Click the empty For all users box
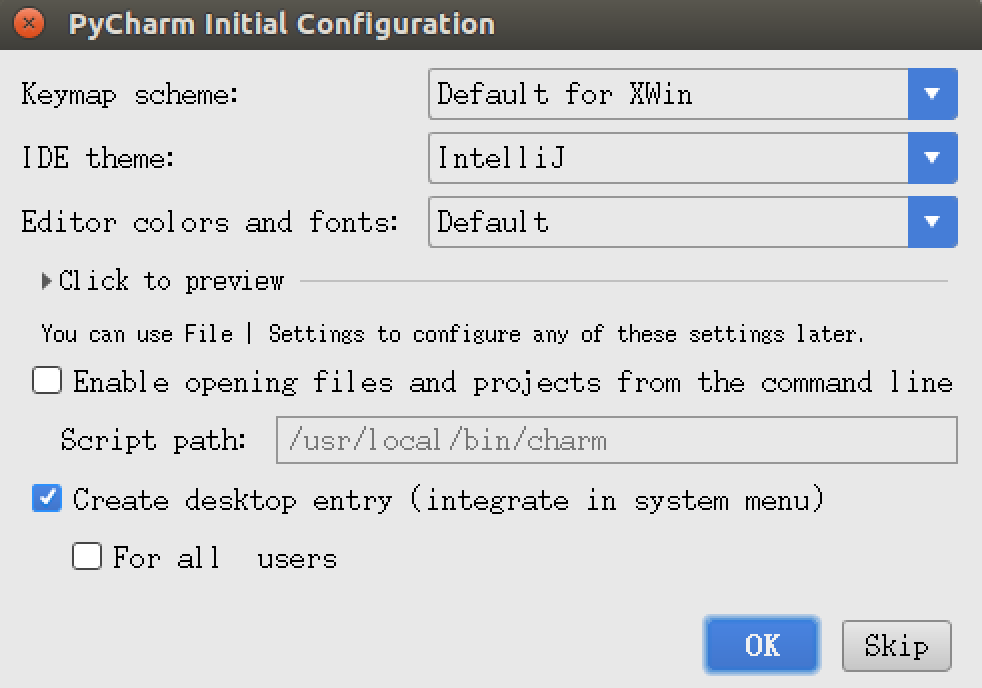Screen dimensions: 982x688 tap(87, 556)
